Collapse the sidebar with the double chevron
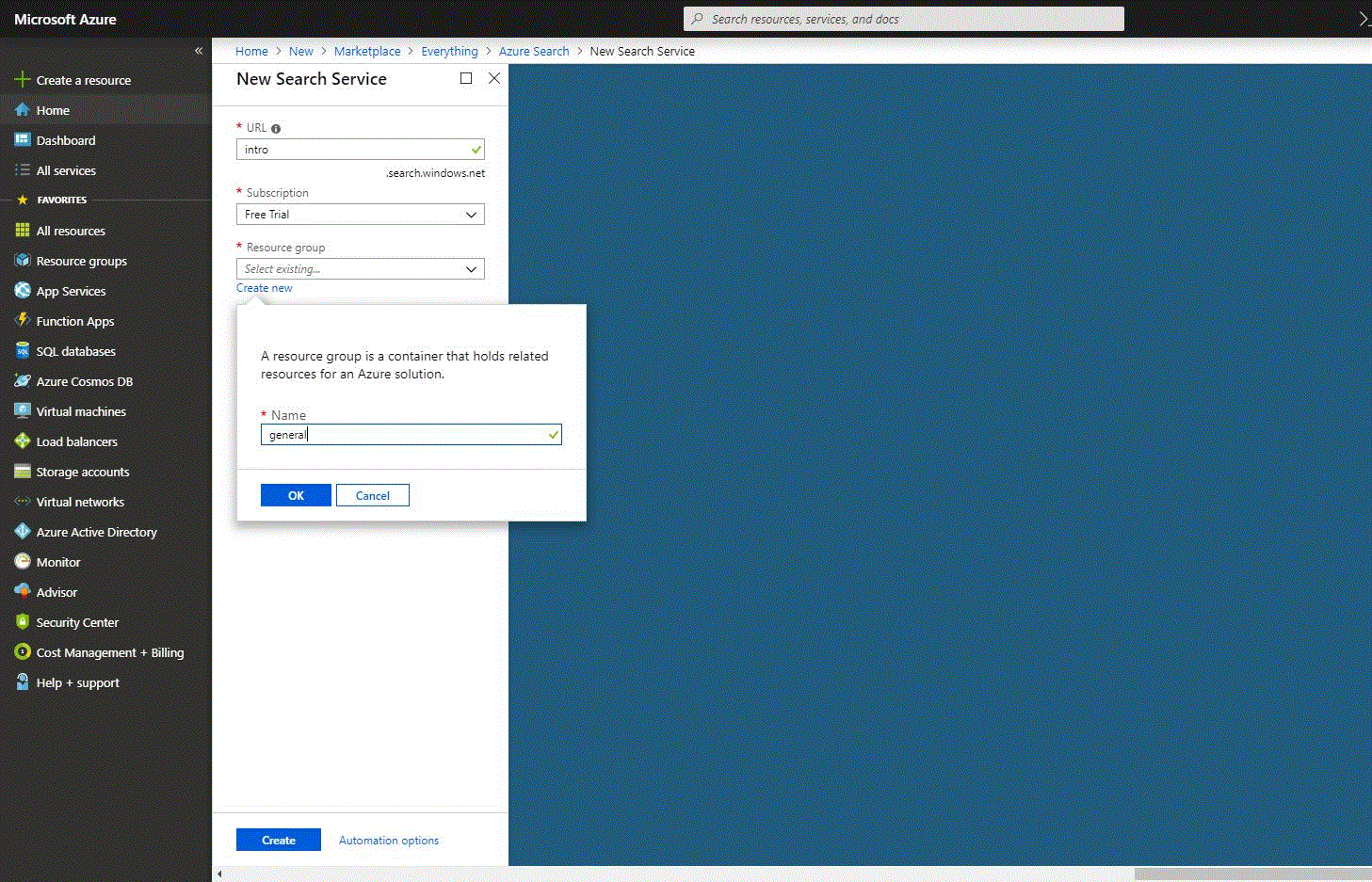Screen dimensions: 1372x882 pos(199,51)
